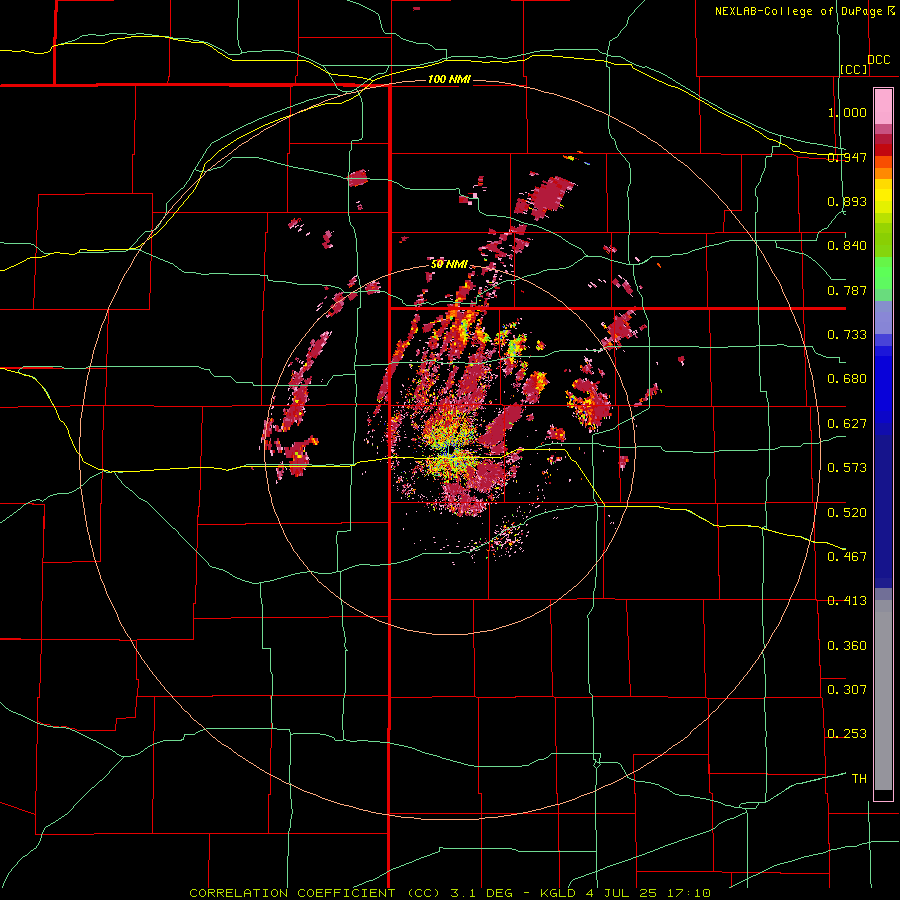900x900 pixels.
Task: Select the 50 NMI range ring label
Action: pyautogui.click(x=449, y=264)
